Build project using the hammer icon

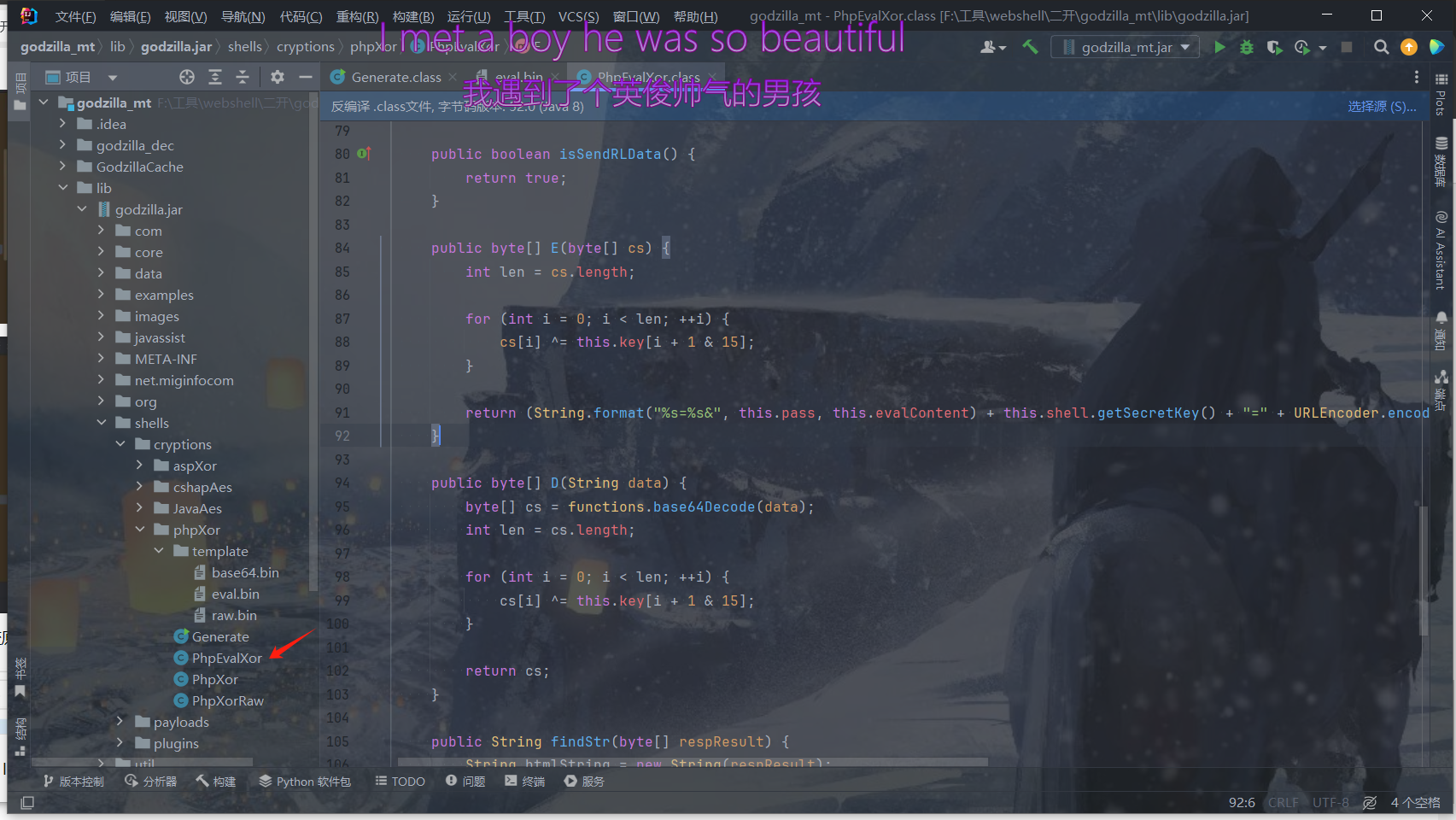coord(1031,47)
